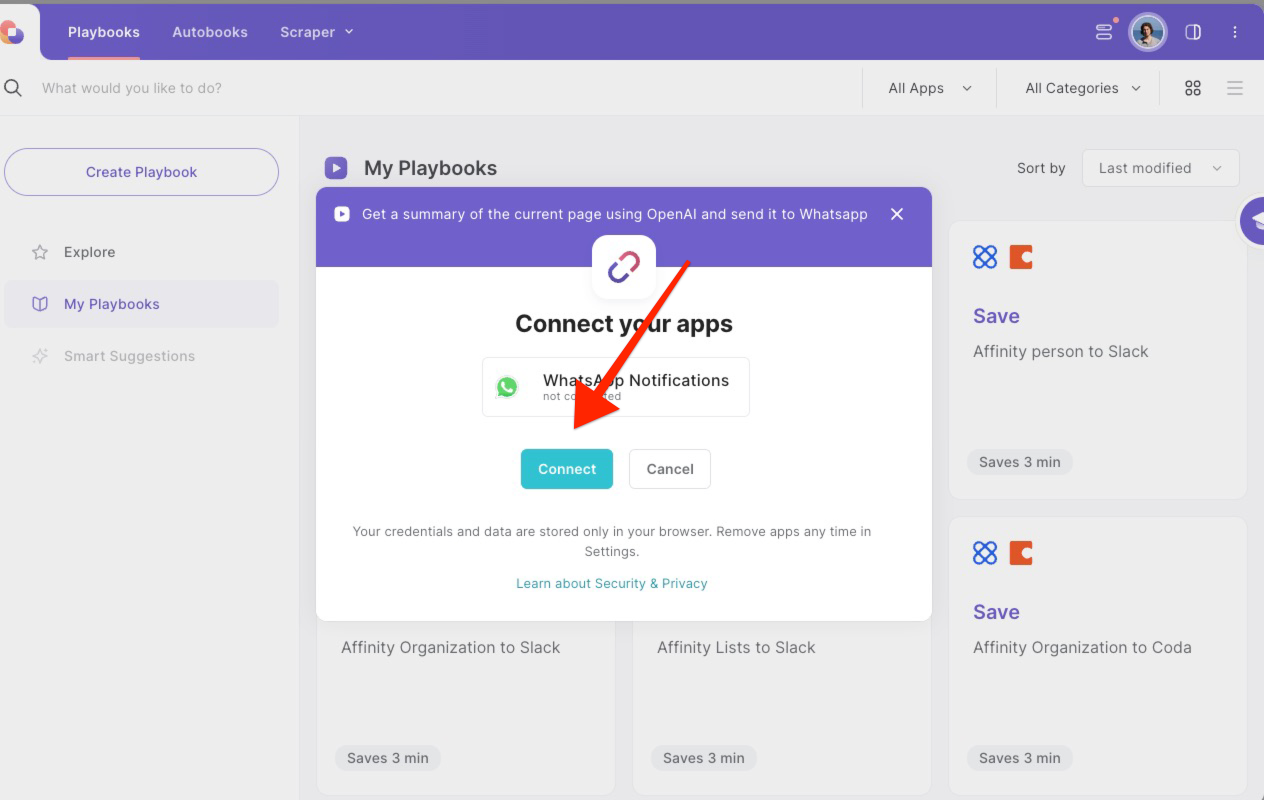The width and height of the screenshot is (1264, 800).
Task: Click the Smart Suggestions sparkle icon
Action: pyautogui.click(x=40, y=355)
